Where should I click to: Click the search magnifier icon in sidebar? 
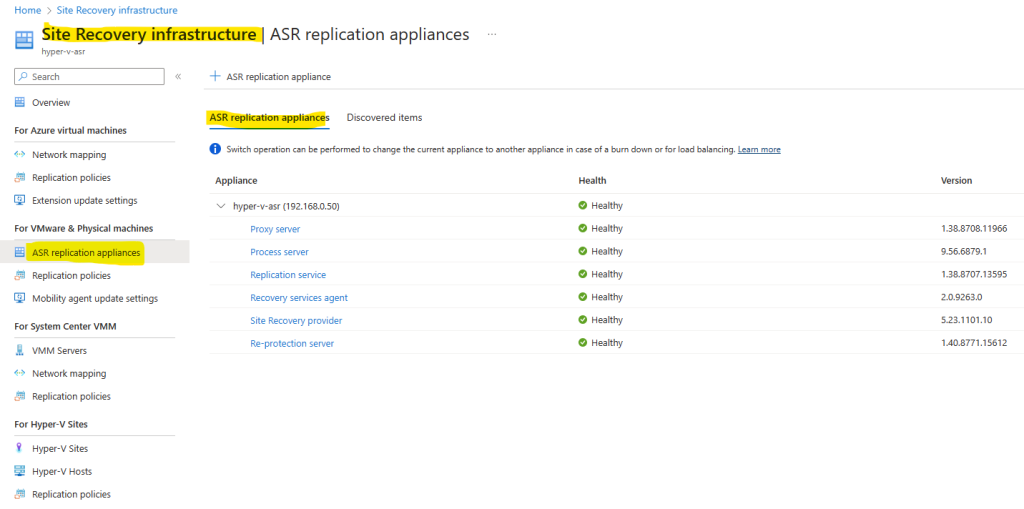[24, 76]
